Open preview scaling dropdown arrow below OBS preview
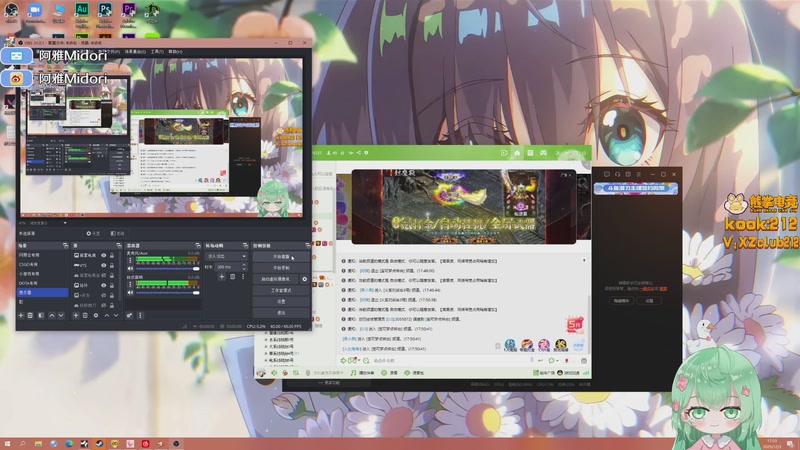Screen dimensions: 800x450 [65, 223]
